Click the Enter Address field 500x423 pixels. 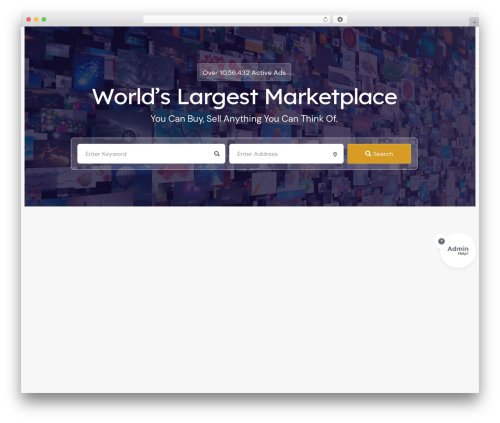pyautogui.click(x=286, y=154)
